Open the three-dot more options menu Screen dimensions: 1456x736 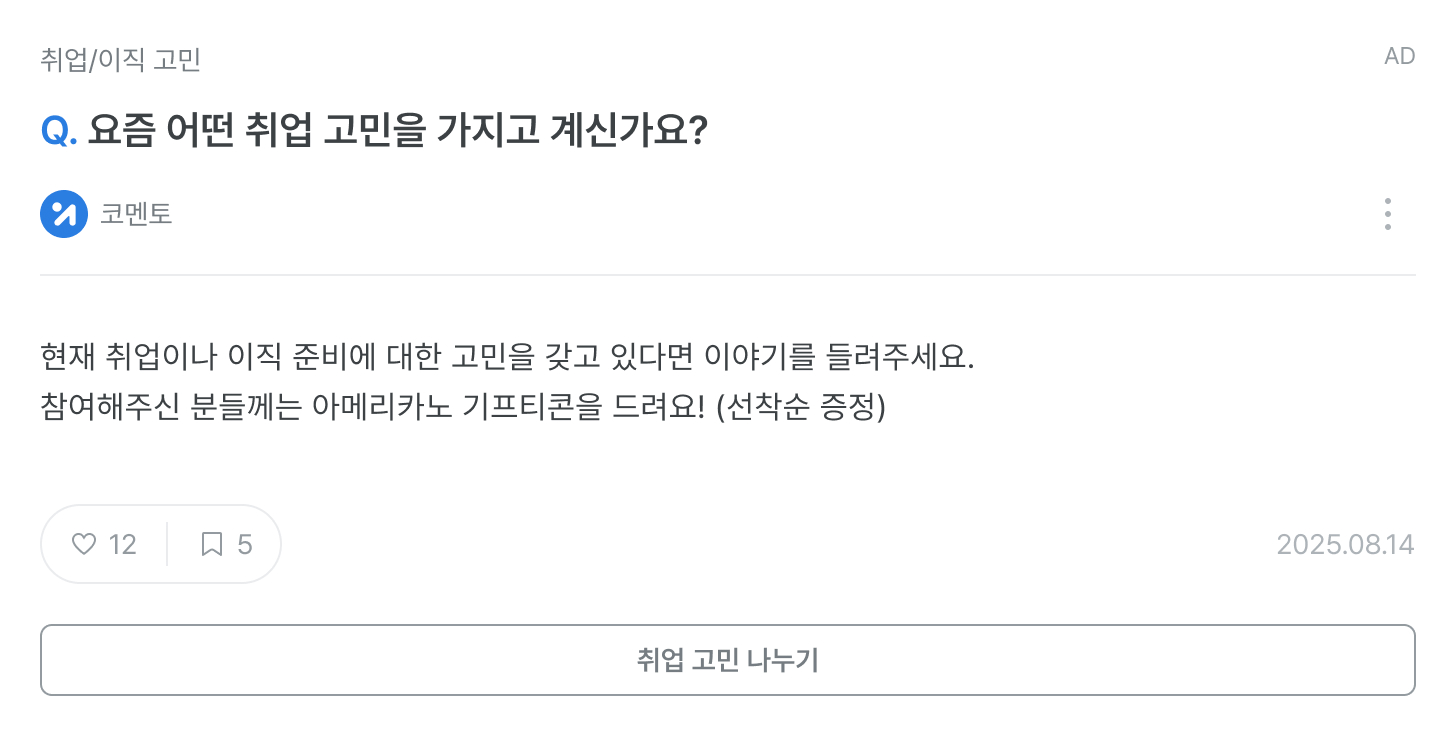1387,214
